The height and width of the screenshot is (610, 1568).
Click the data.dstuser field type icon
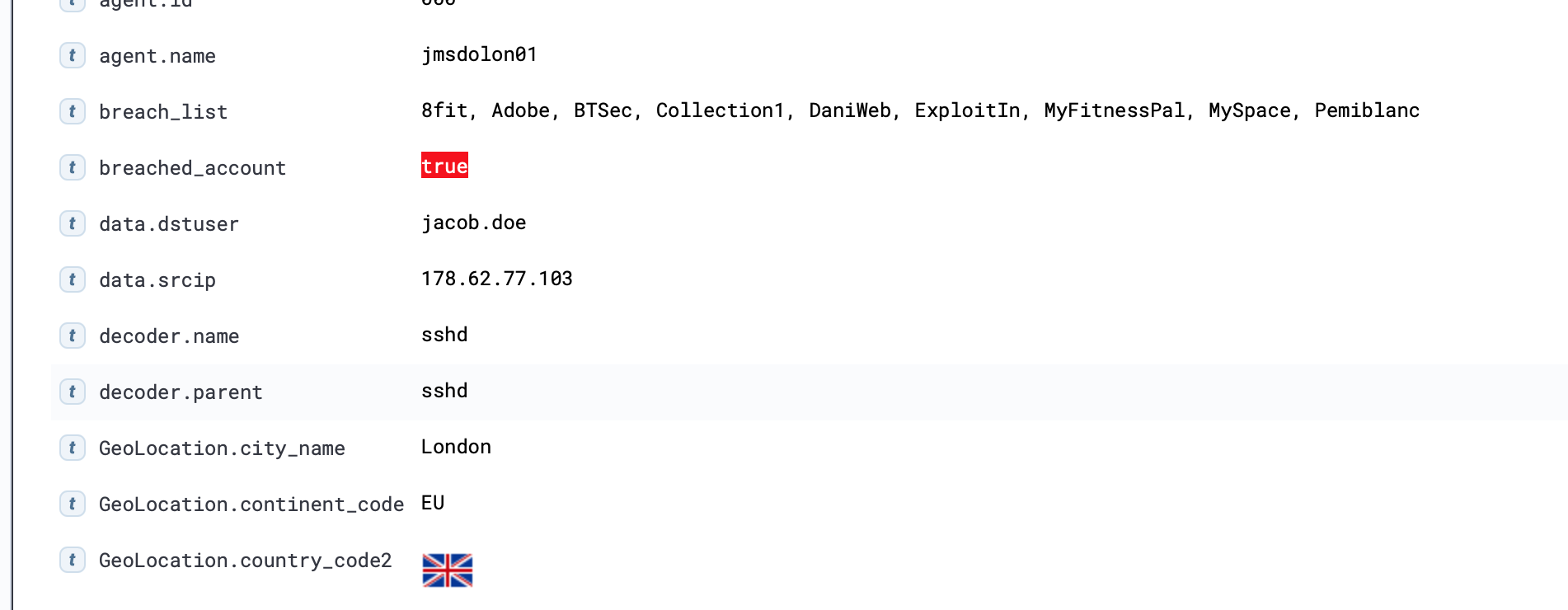[x=73, y=223]
